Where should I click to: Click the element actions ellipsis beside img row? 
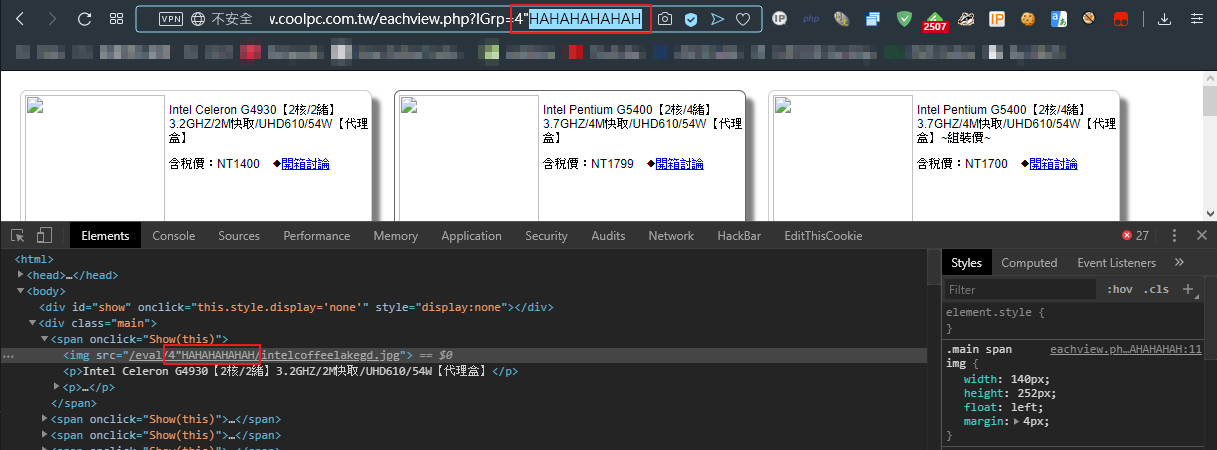pos(8,356)
